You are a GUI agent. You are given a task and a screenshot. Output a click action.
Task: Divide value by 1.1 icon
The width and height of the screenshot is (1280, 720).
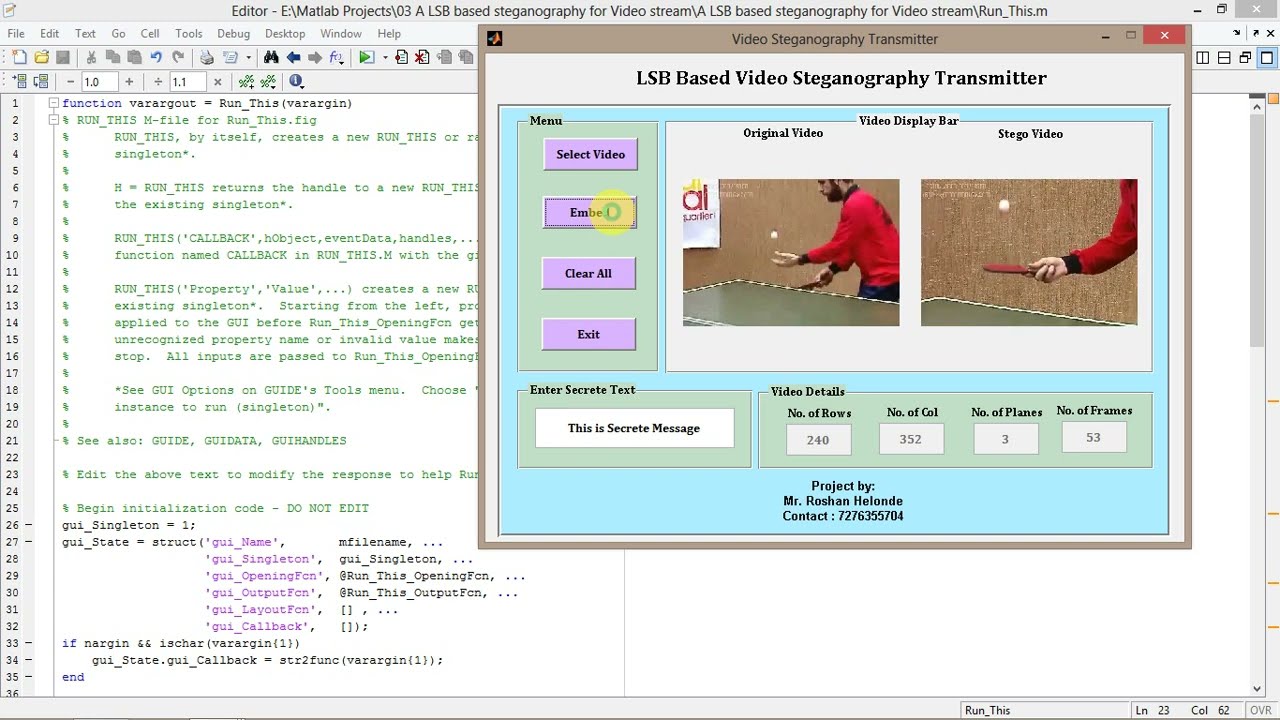point(158,81)
